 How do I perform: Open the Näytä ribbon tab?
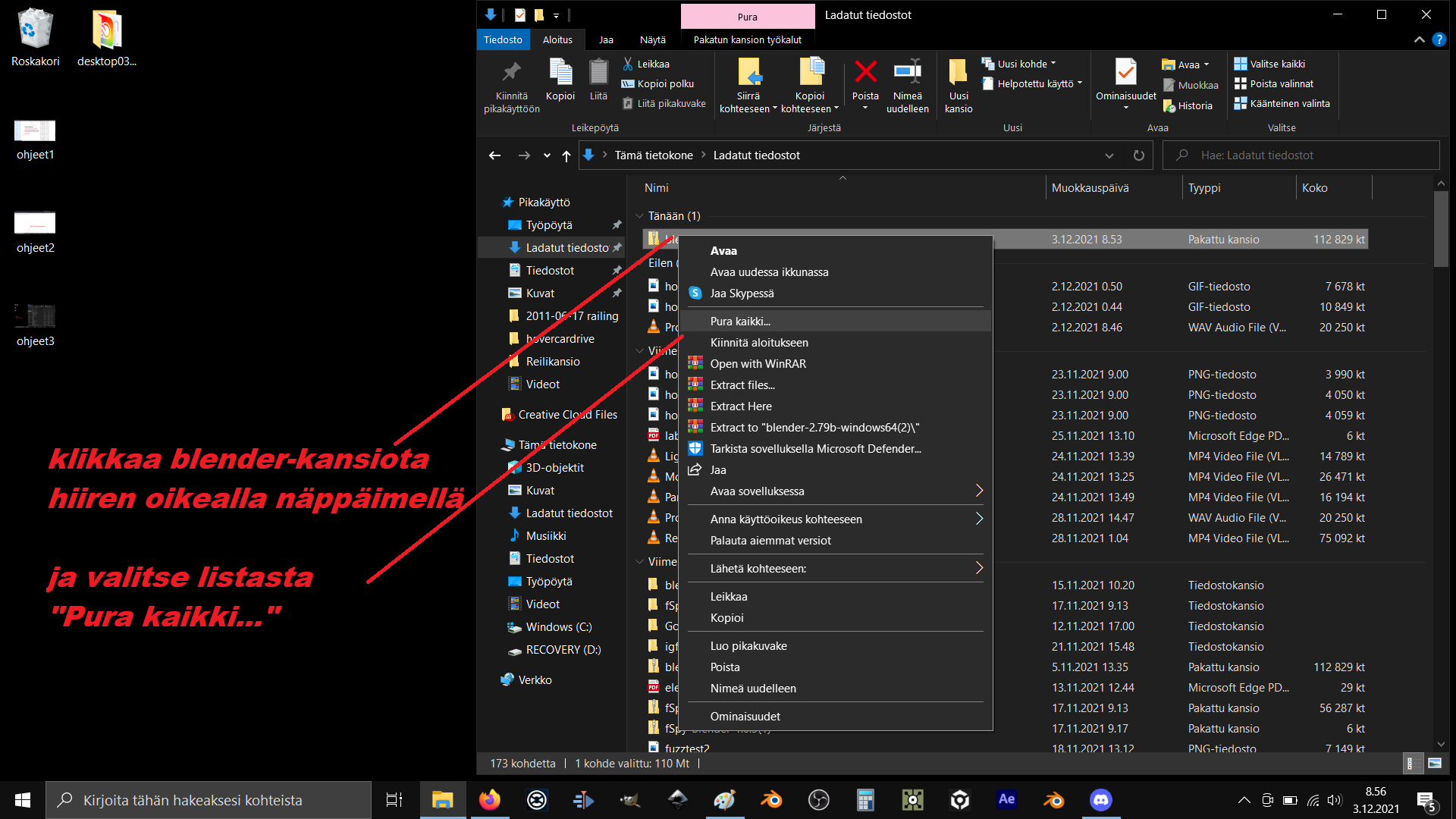coord(652,40)
